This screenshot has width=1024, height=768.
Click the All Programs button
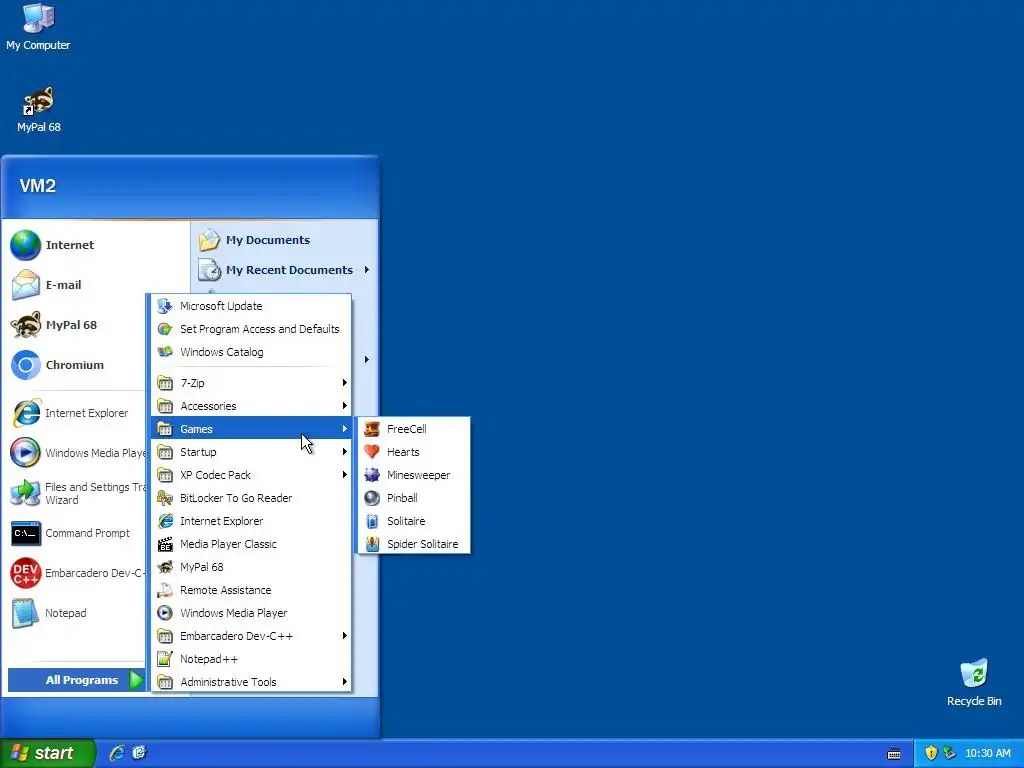pos(76,680)
